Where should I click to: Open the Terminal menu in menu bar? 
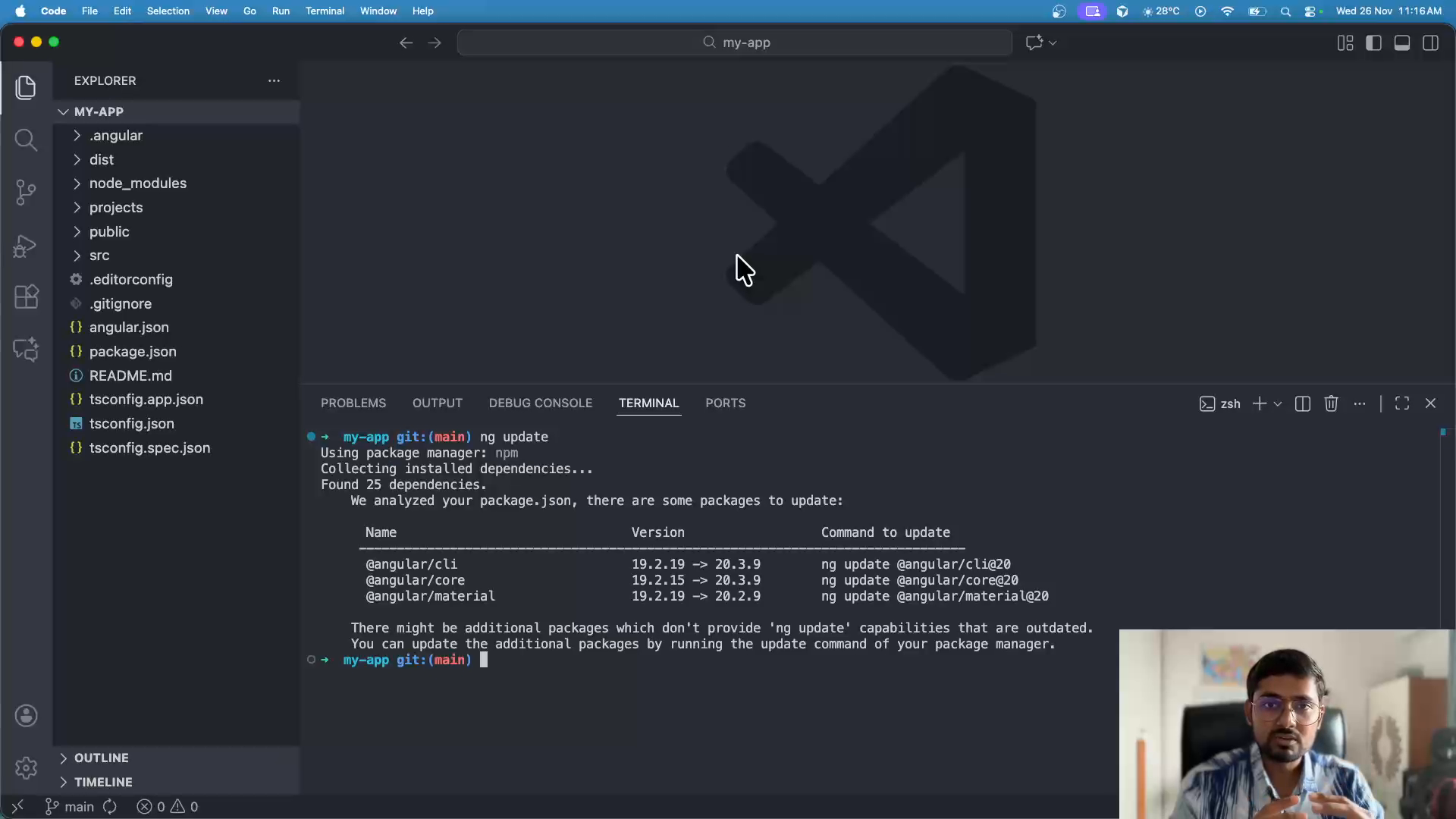325,11
